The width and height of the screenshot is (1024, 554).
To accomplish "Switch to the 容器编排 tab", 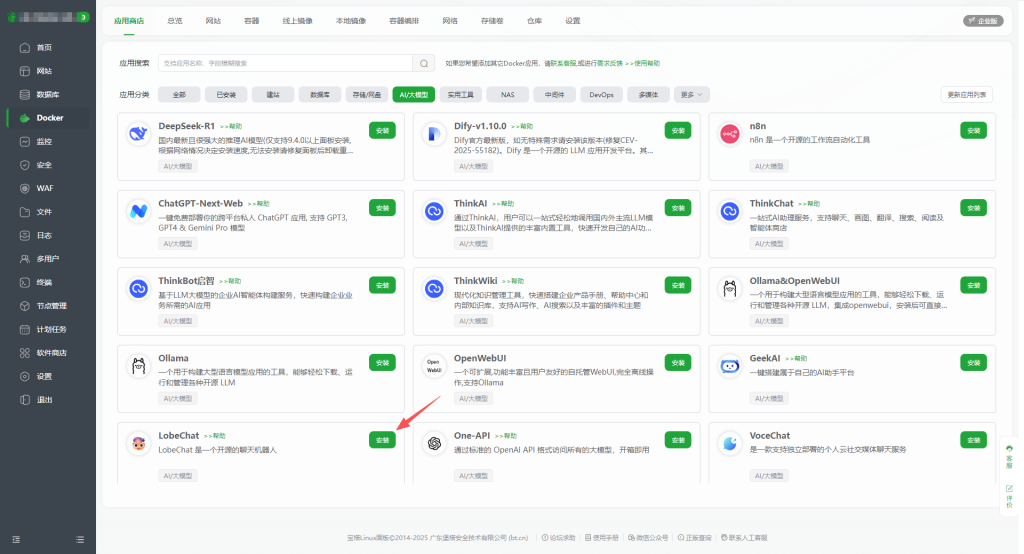I will tap(404, 20).
